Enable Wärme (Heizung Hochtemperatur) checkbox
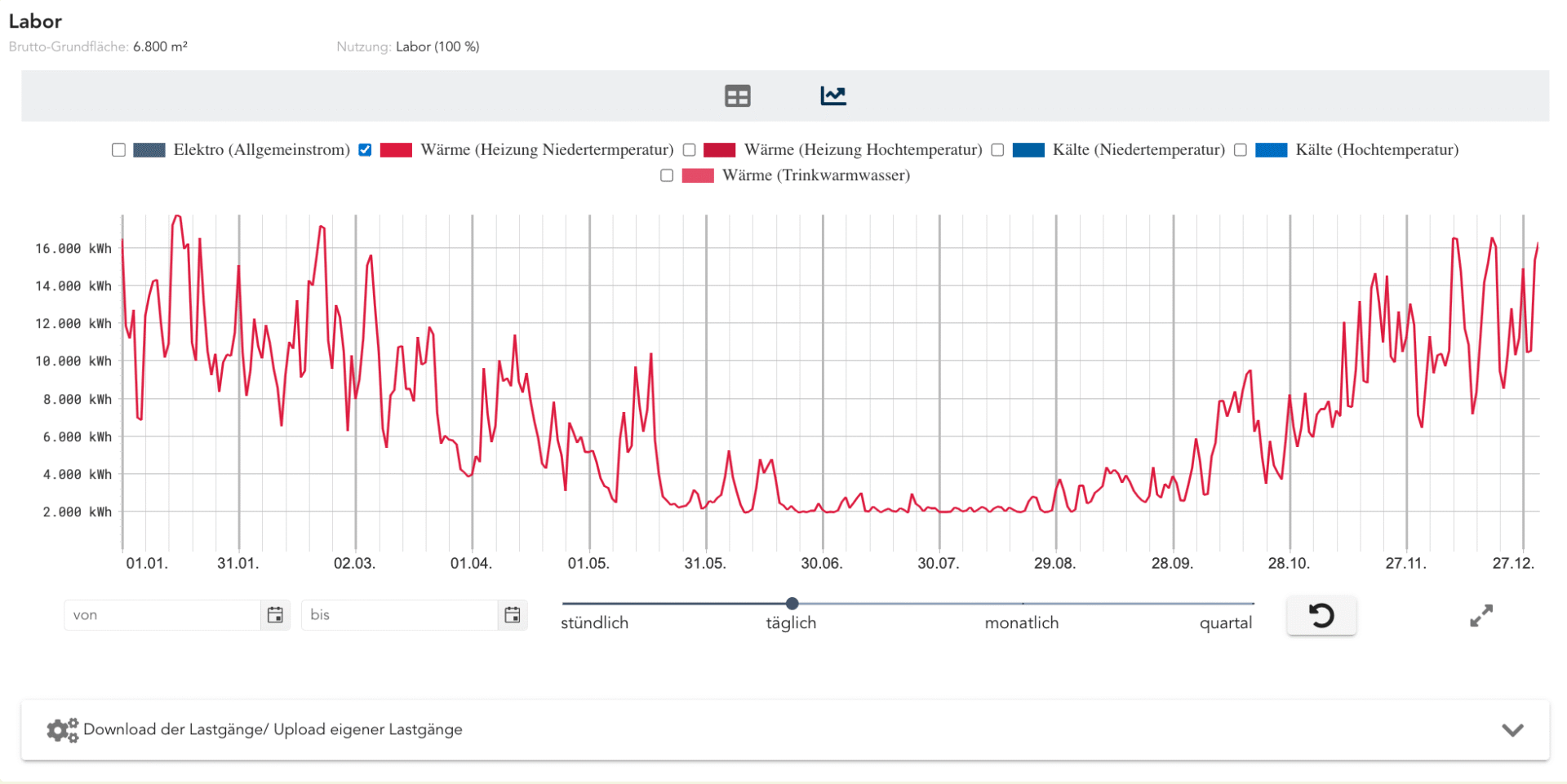This screenshot has width=1567, height=784. click(x=690, y=150)
